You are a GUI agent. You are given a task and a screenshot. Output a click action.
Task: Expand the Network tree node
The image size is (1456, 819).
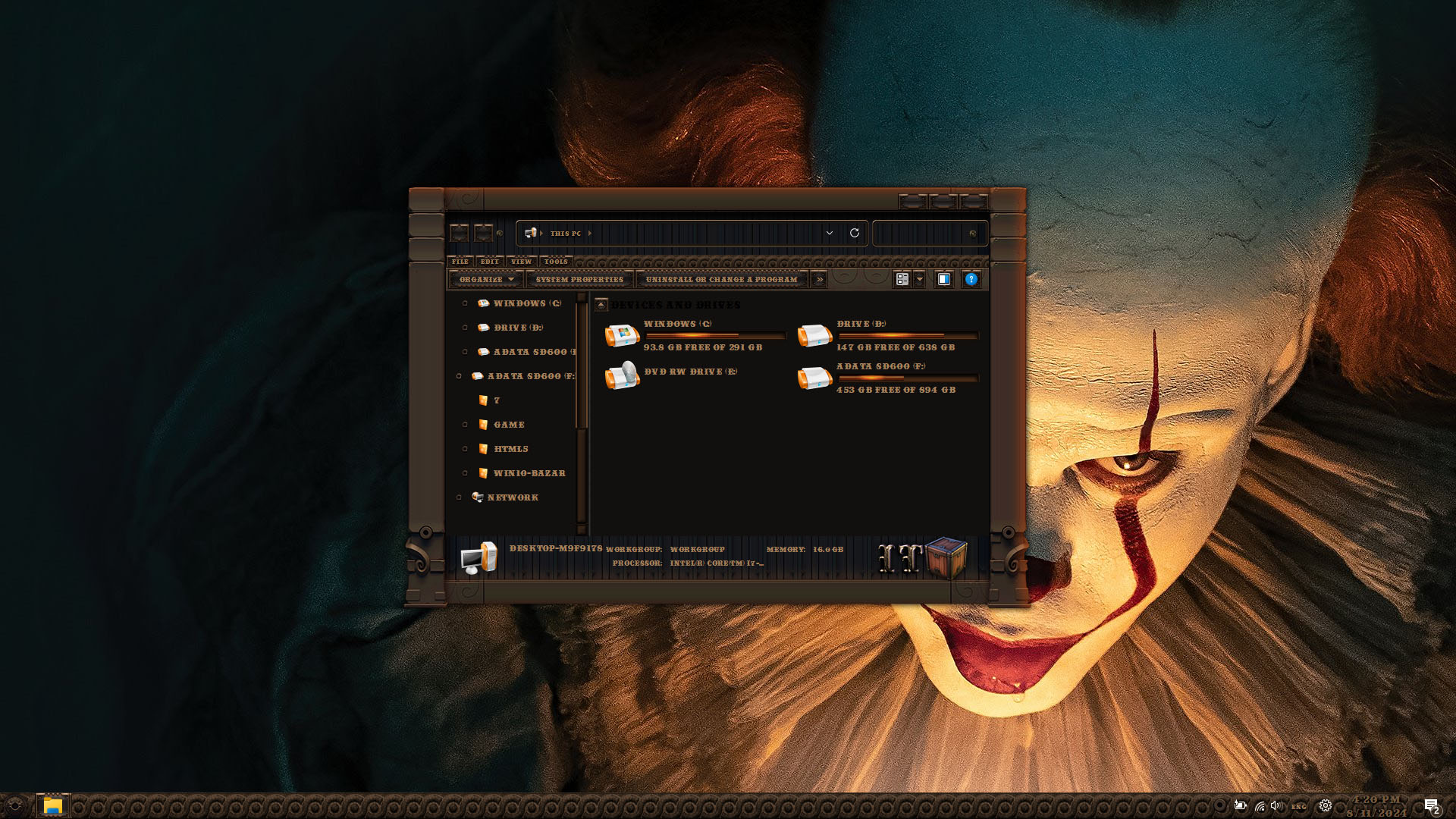(x=459, y=497)
